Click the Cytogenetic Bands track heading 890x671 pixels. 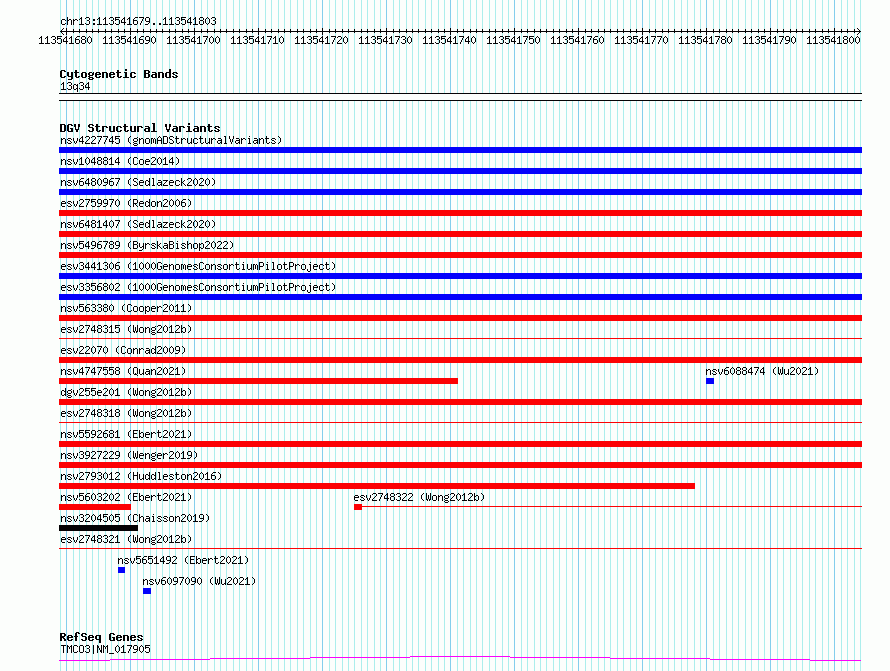[x=119, y=74]
